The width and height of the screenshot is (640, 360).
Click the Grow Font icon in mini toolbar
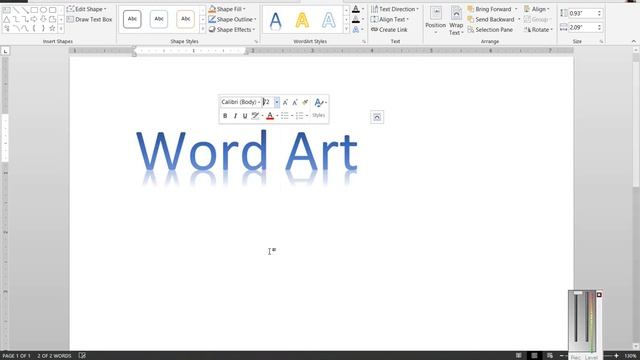point(285,102)
